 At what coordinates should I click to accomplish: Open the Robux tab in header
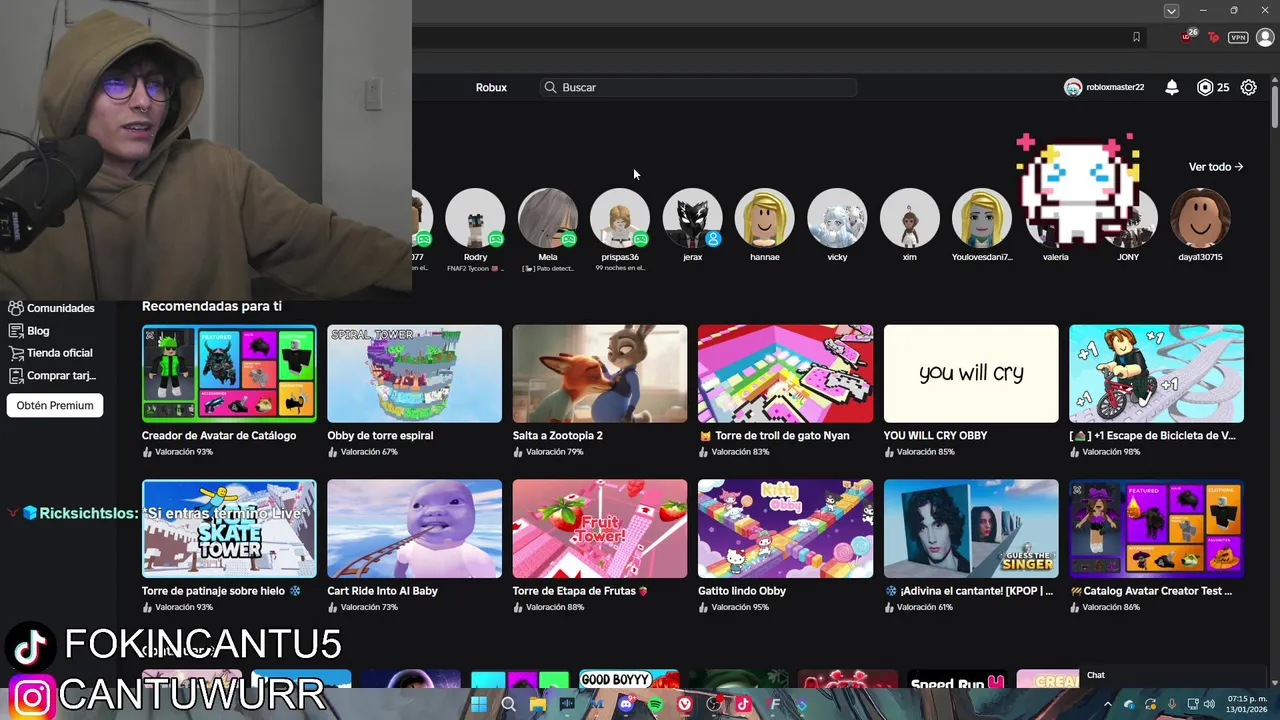point(491,87)
